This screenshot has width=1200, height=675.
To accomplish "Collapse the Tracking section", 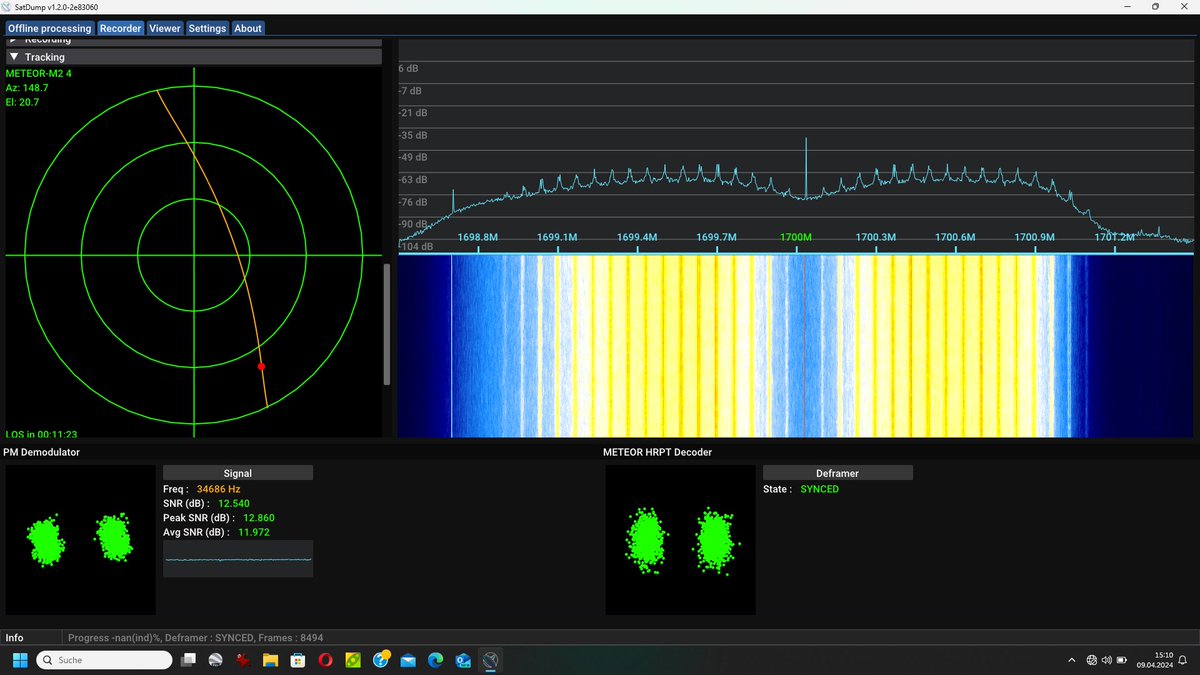I will (193, 57).
